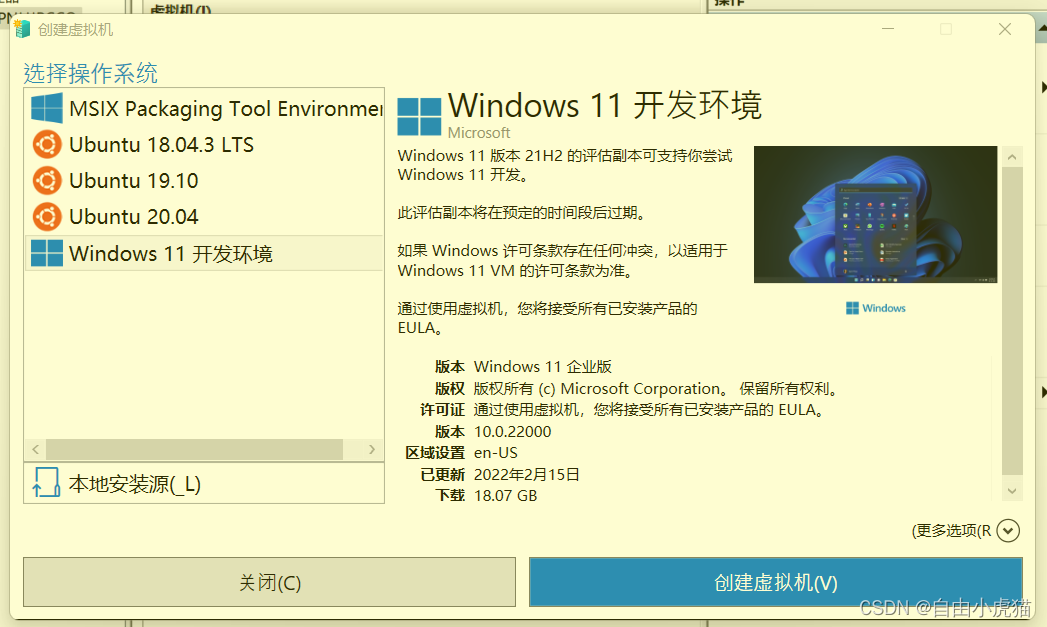Viewport: 1047px width, 627px height.
Task: Click the license 许可证 EULA line
Action: coord(648,410)
